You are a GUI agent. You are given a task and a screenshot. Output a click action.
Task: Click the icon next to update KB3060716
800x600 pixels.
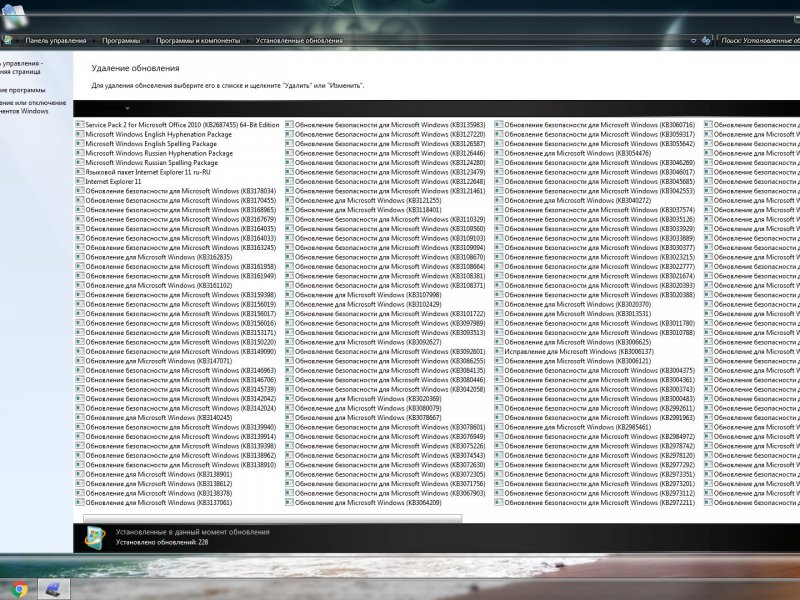[498, 124]
